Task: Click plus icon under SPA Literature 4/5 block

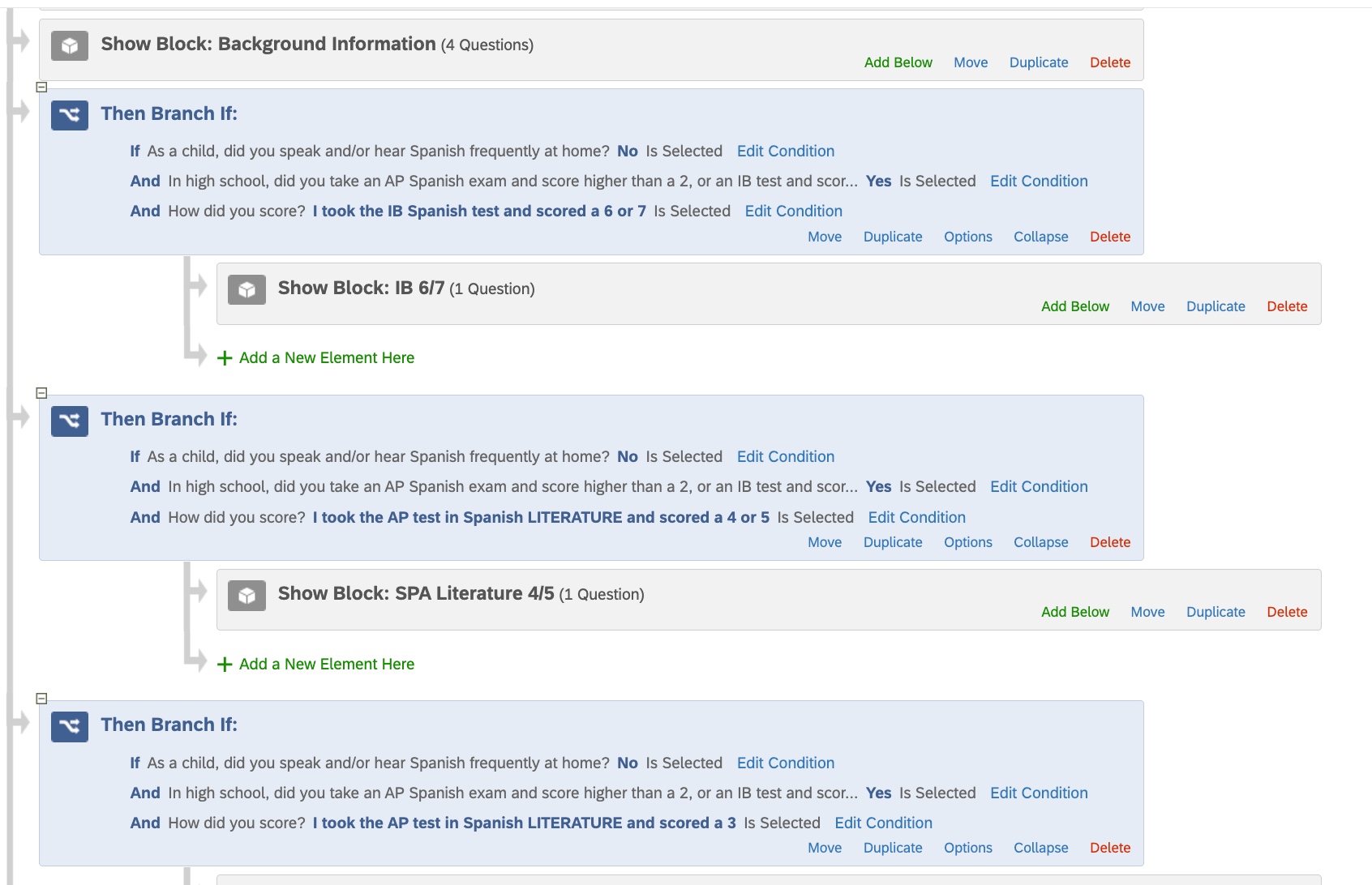Action: 225,664
